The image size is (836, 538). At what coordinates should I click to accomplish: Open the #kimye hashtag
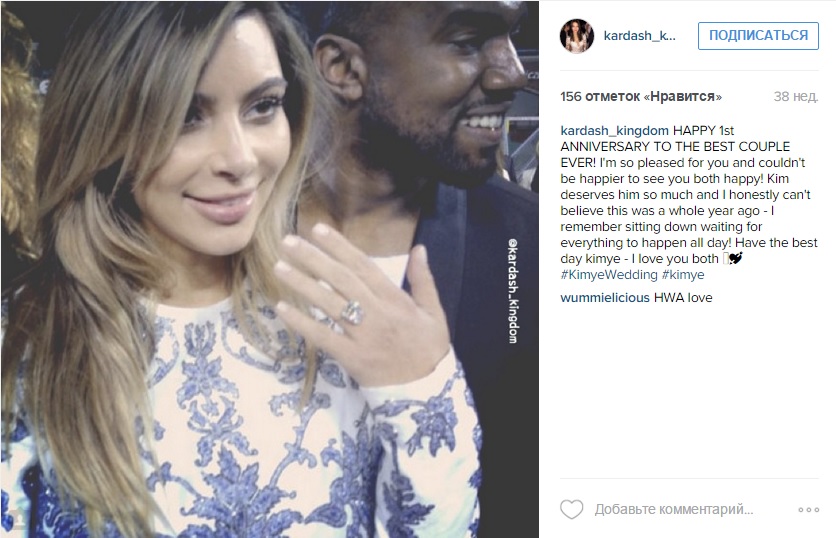683,275
